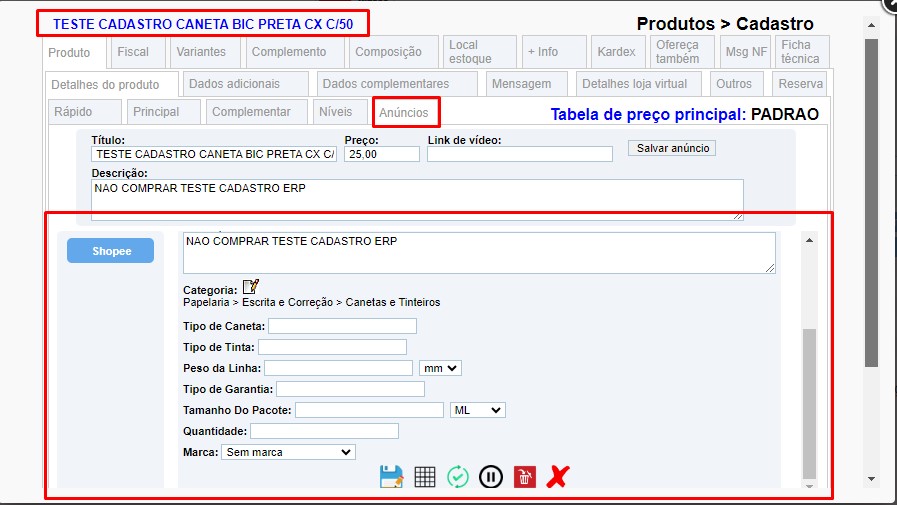Click the red trash delete icon
897x505 pixels.
(525, 476)
